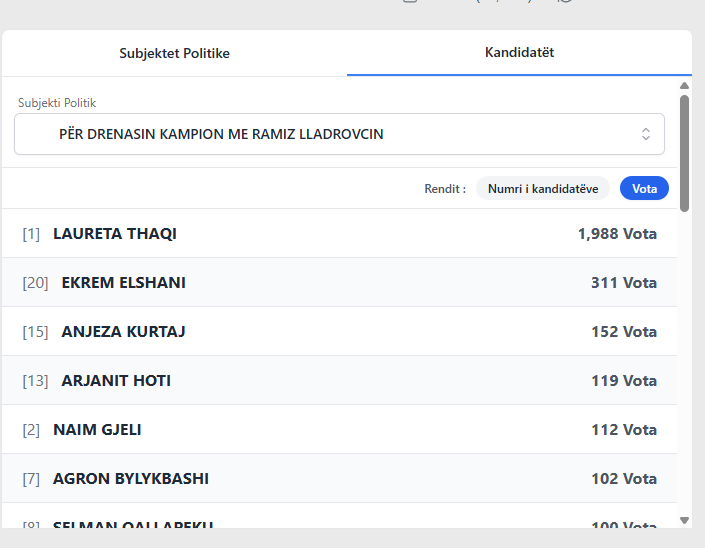This screenshot has height=548, width=705.
Task: Click candidate number [13] label
Action: [35, 381]
